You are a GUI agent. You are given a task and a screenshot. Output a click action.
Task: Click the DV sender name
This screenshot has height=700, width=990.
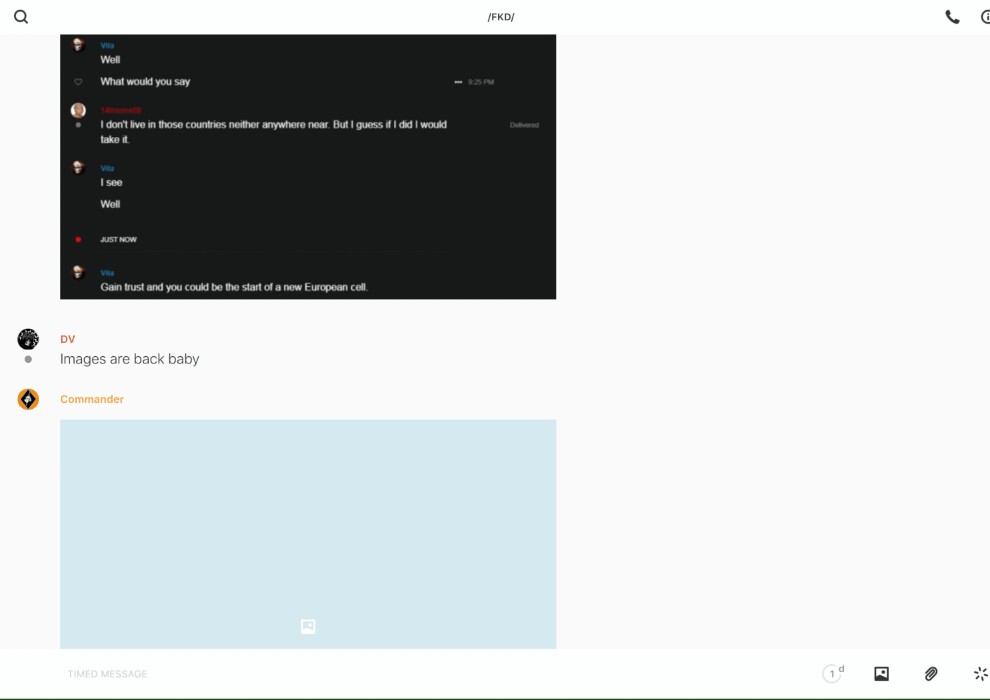[x=67, y=339]
